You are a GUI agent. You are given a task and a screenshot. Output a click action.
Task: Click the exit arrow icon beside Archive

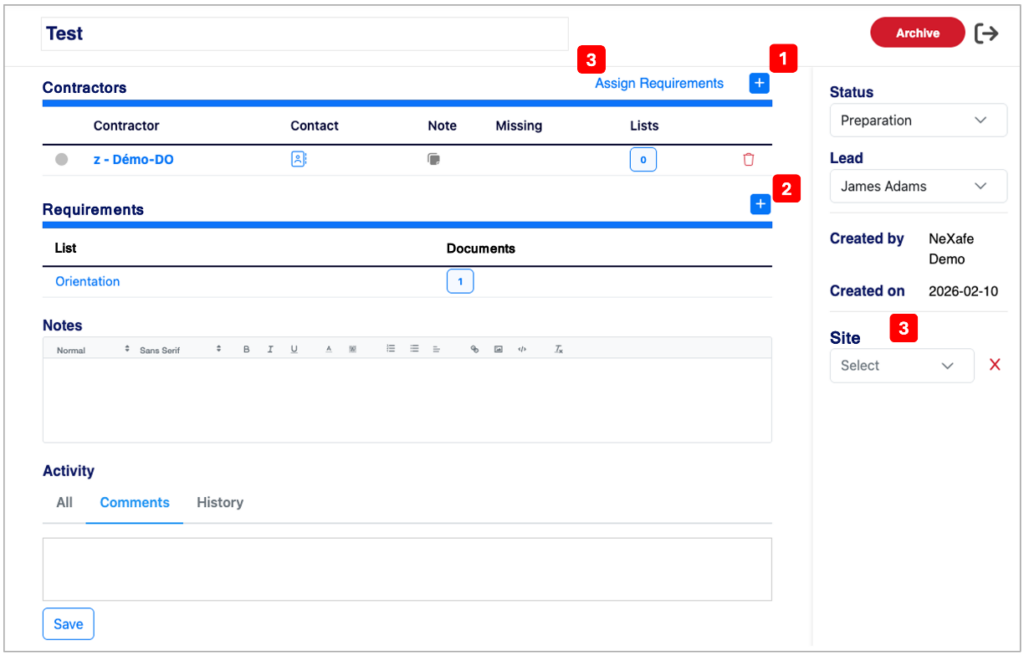986,33
